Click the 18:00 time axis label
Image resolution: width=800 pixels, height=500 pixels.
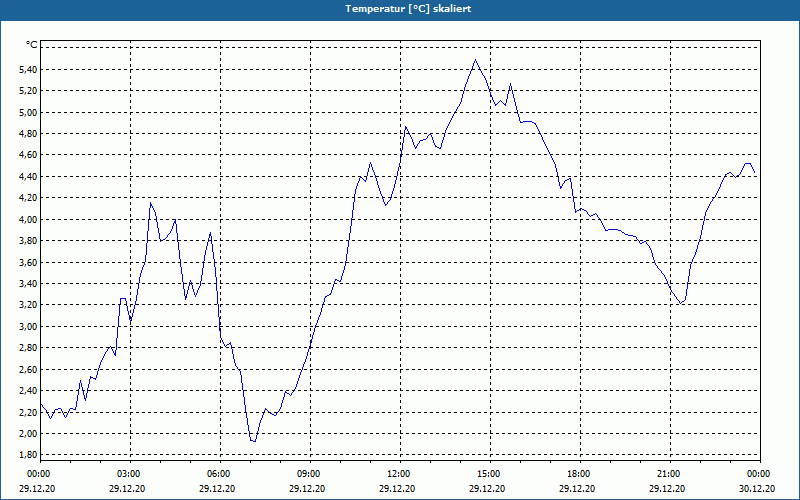click(x=581, y=474)
